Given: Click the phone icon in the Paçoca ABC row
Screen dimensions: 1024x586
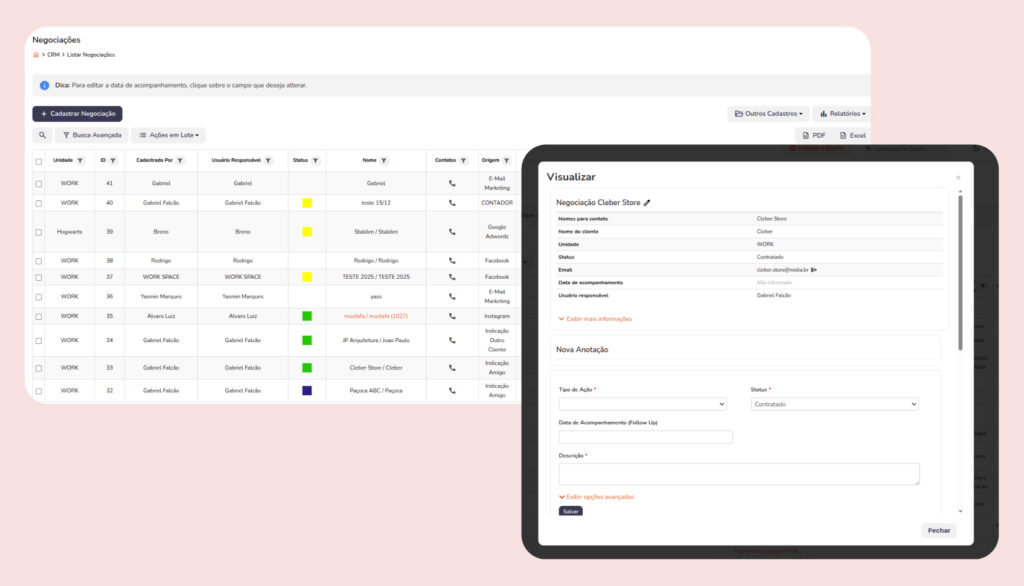Looking at the screenshot, I should (x=452, y=390).
